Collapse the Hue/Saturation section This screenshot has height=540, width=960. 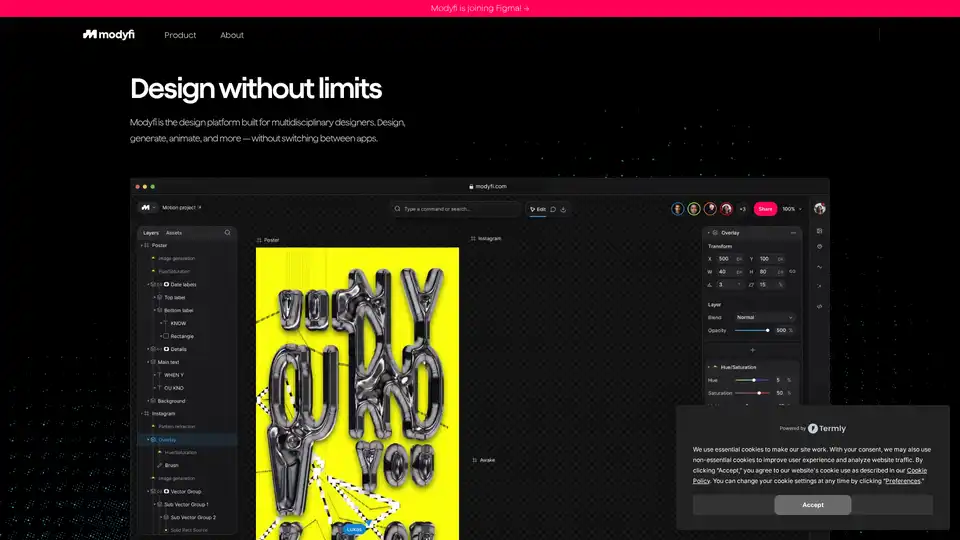coord(710,368)
